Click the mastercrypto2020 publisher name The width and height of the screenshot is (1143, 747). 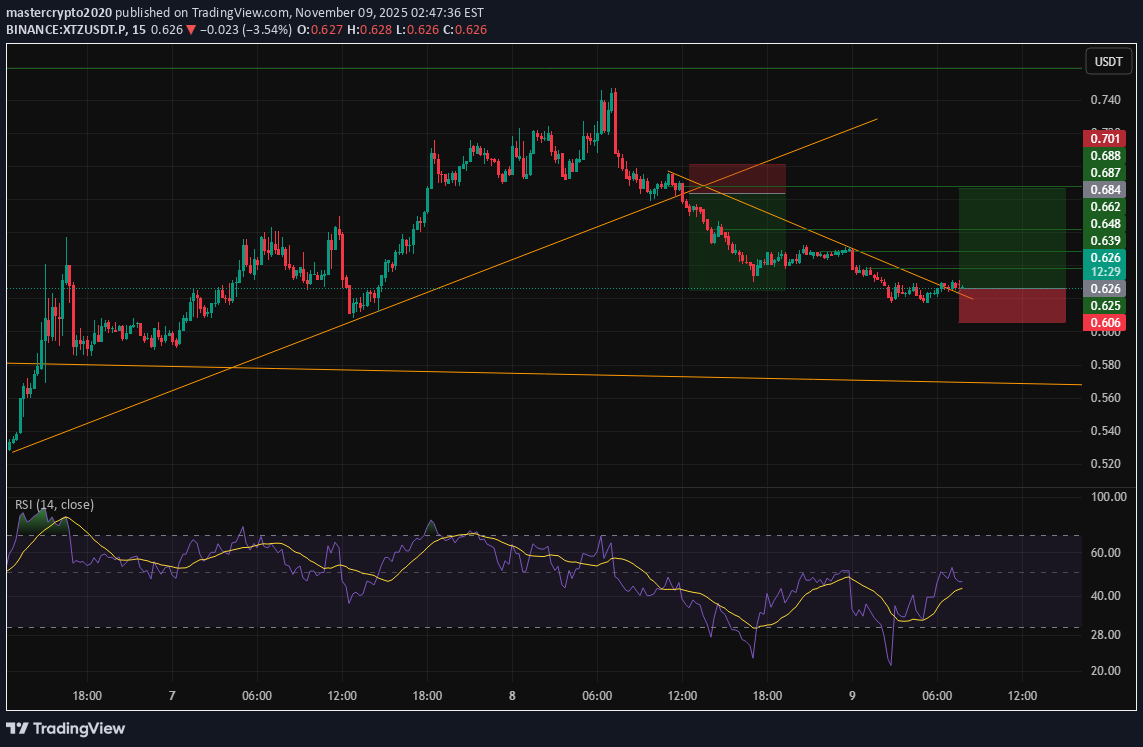60,10
